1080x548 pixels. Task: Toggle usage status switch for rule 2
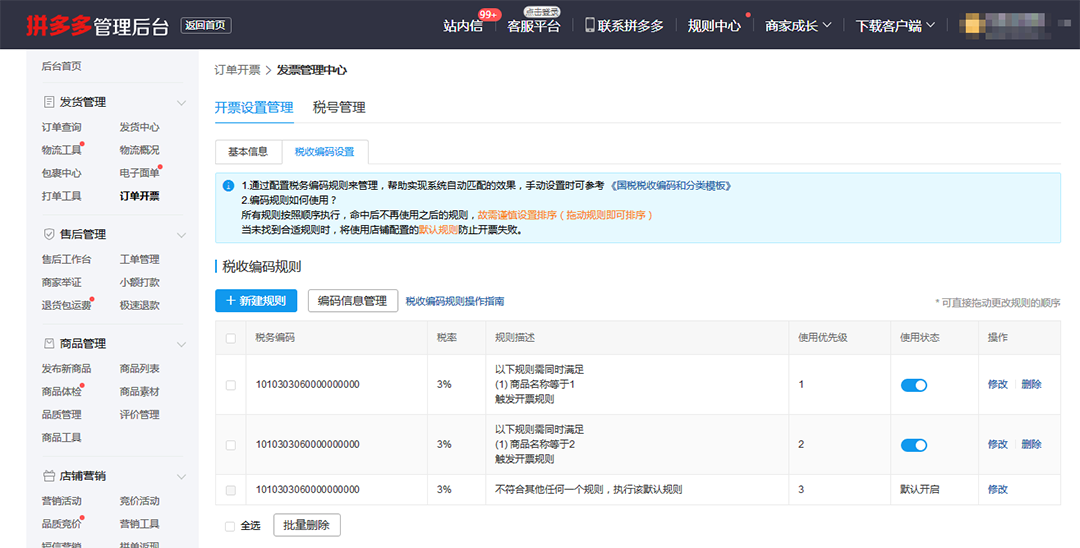point(914,445)
